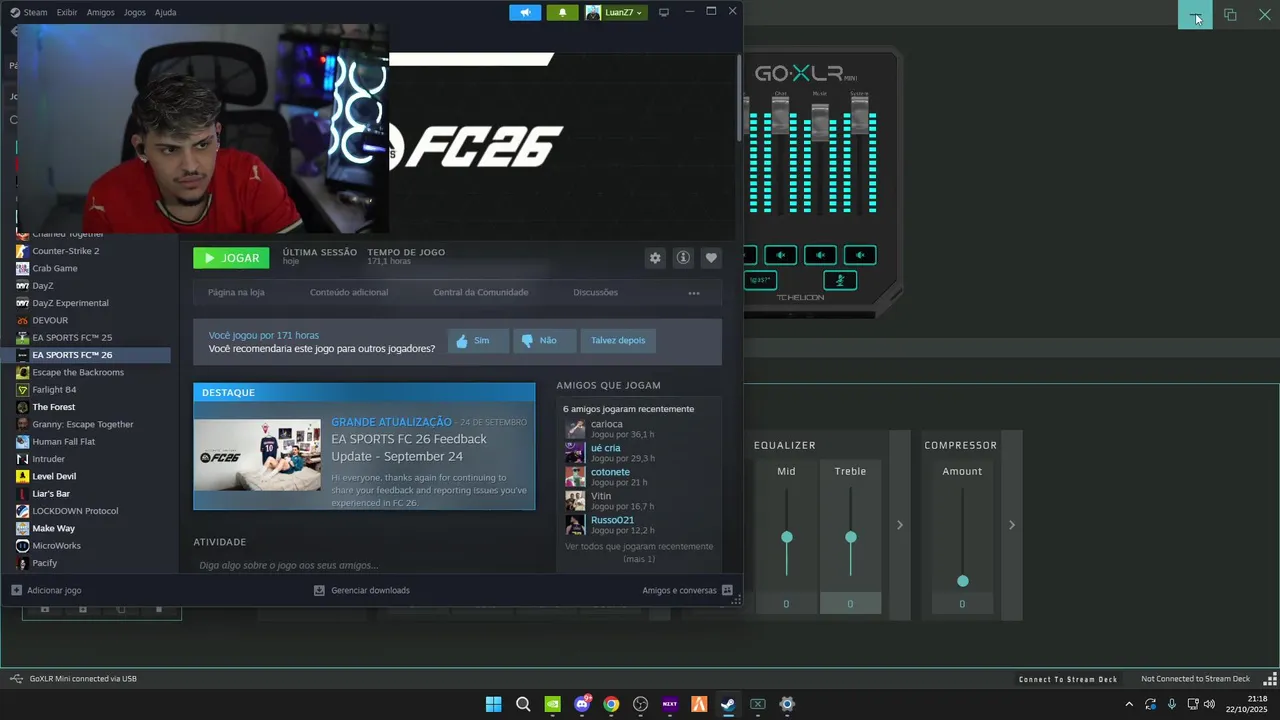Click the Gerenciar downloads icon

[x=319, y=590]
